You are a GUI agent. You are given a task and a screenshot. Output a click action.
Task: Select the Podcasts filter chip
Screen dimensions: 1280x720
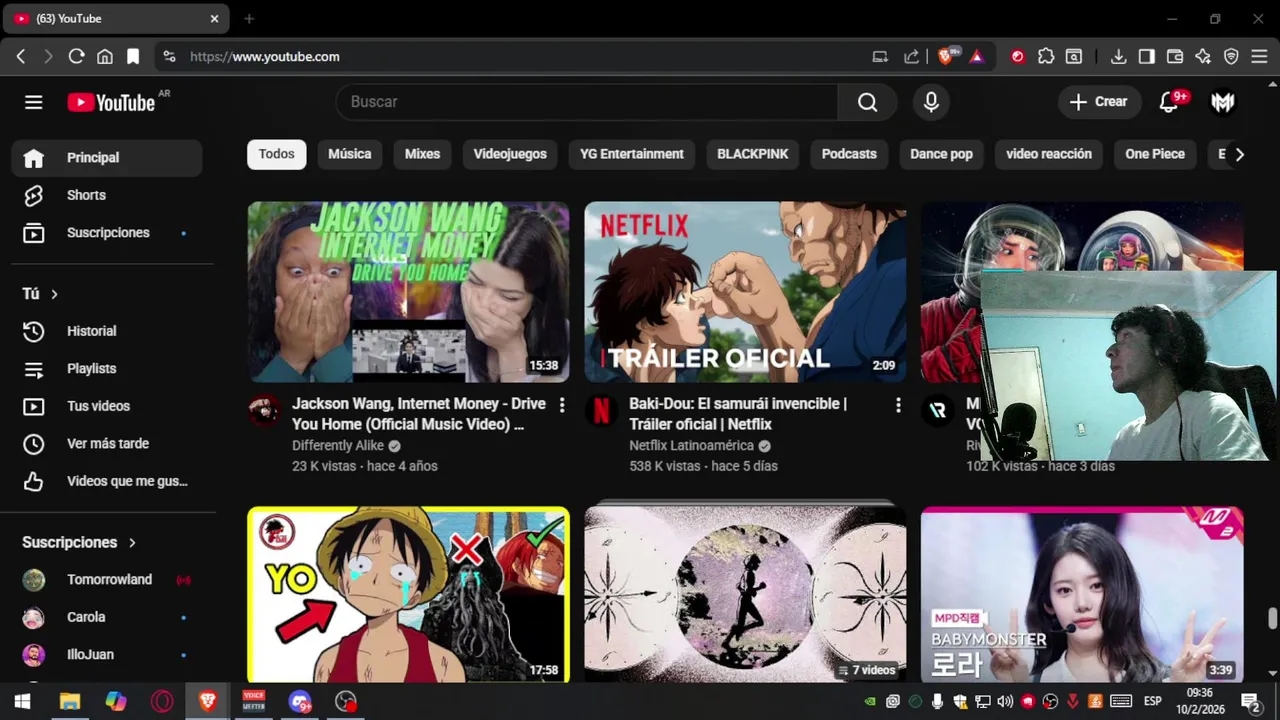point(849,154)
